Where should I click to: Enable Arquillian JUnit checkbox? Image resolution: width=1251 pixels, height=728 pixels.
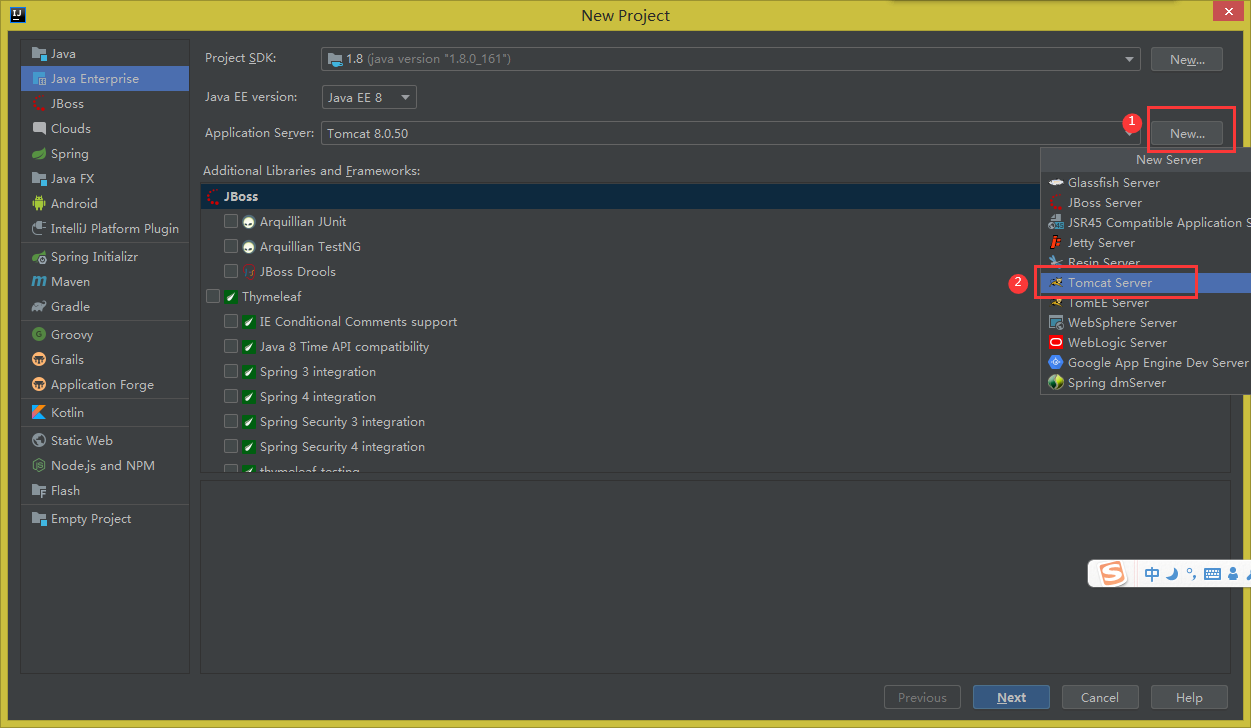click(x=231, y=222)
